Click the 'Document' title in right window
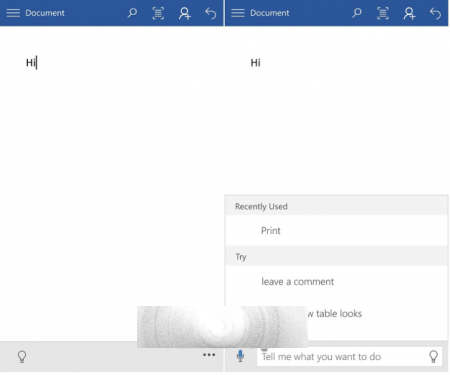 270,13
